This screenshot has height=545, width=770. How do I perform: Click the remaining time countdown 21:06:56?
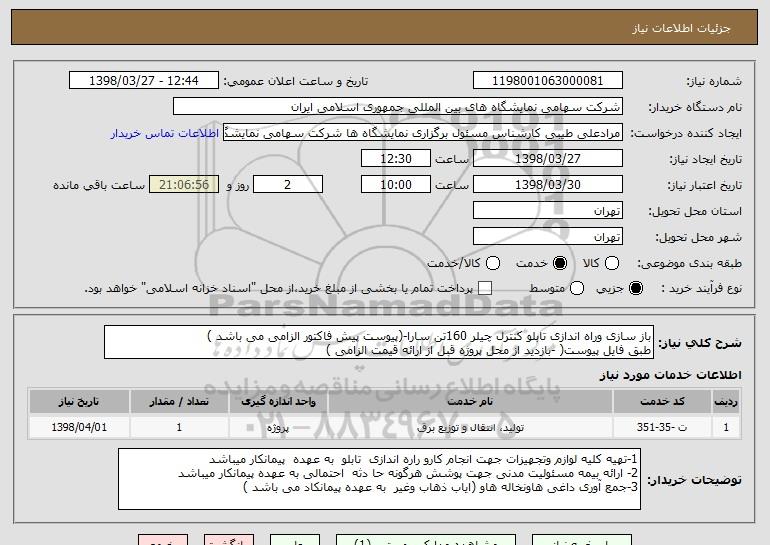click(x=184, y=185)
